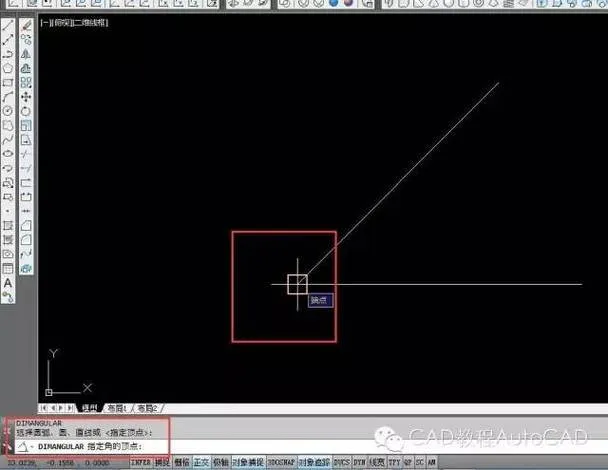Select the Stretch tool
Screen dimensions: 608x470
[26, 140]
